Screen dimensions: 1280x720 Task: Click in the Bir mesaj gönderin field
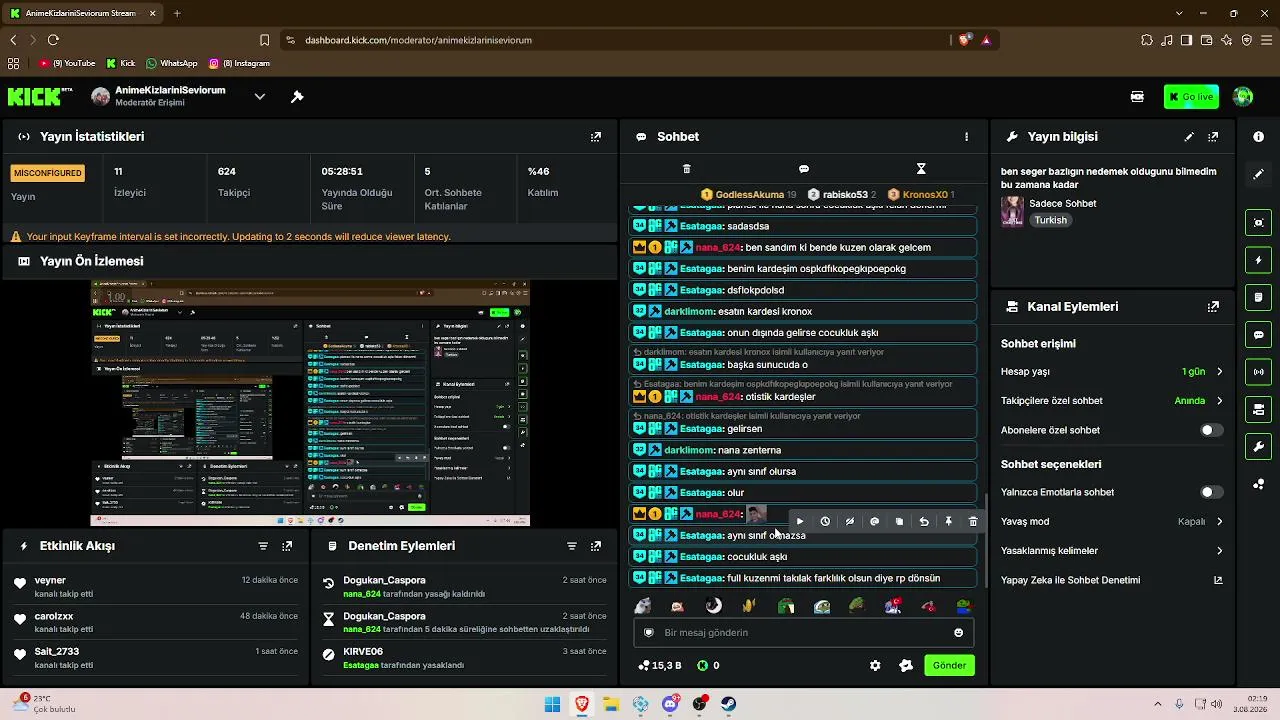tap(804, 633)
